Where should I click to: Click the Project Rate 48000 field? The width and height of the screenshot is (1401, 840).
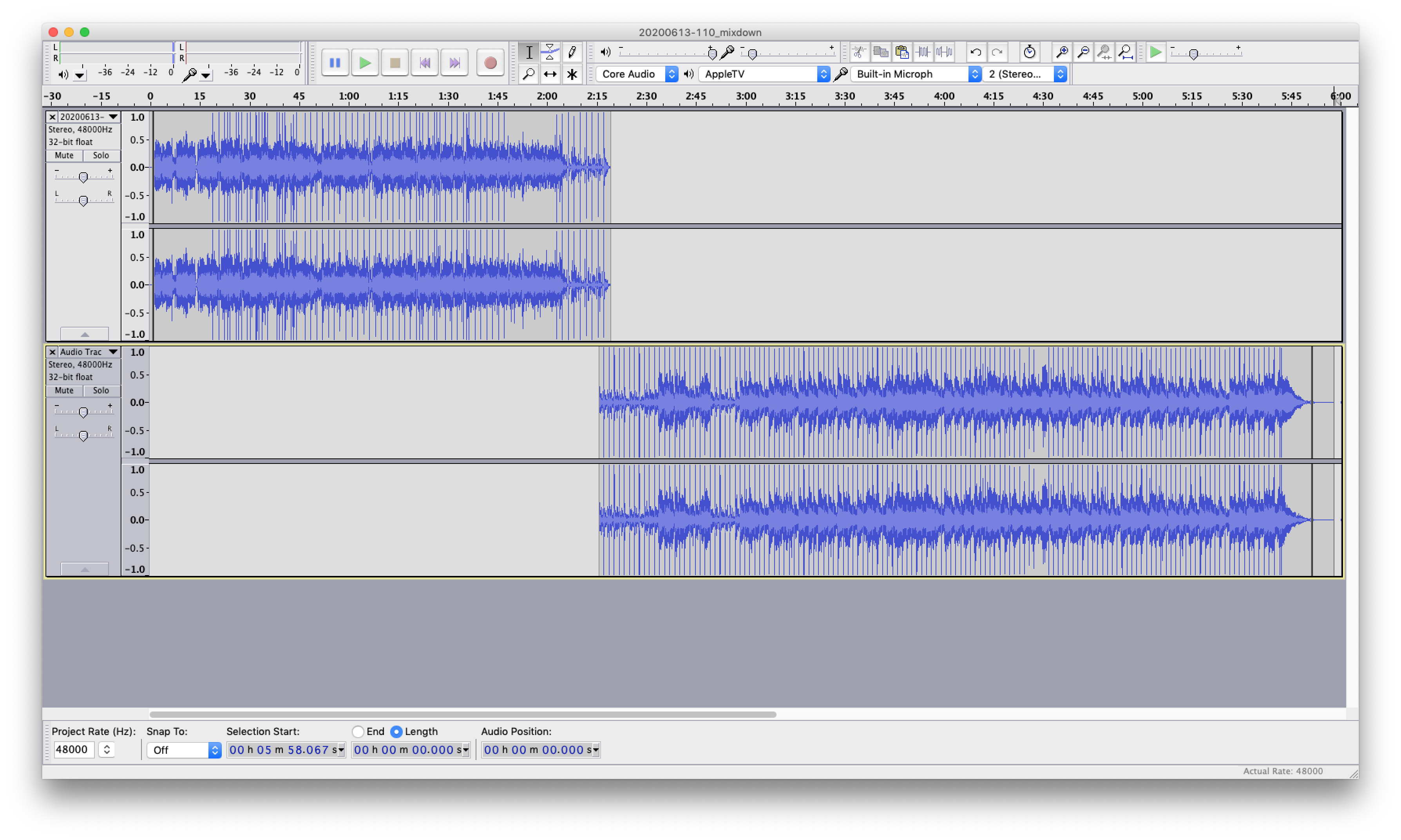coord(73,749)
